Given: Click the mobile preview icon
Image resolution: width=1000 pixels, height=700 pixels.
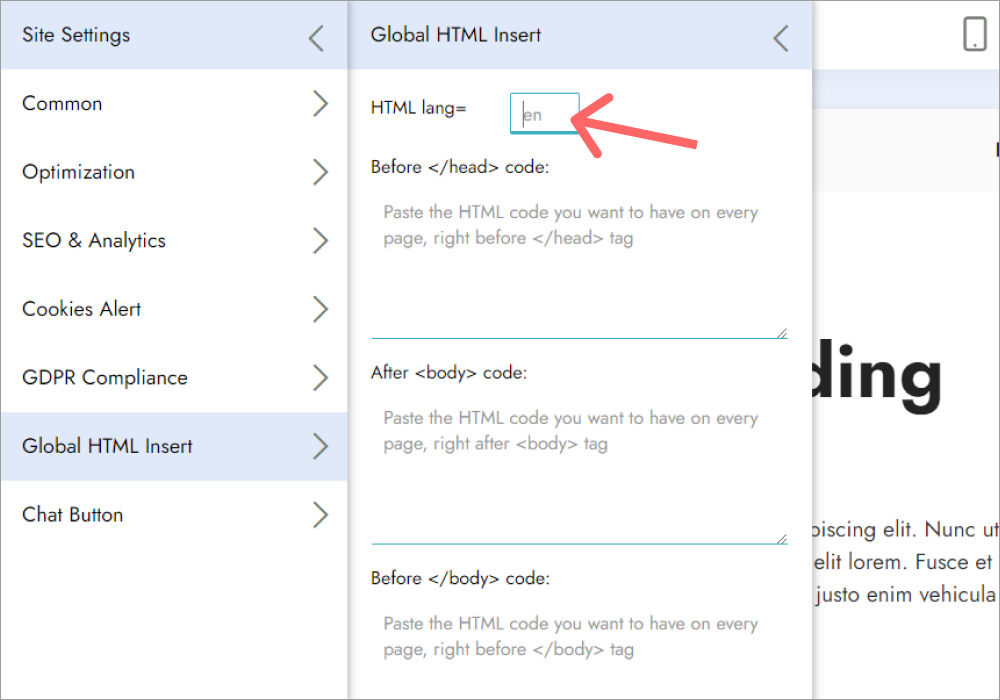Looking at the screenshot, I should click(974, 33).
